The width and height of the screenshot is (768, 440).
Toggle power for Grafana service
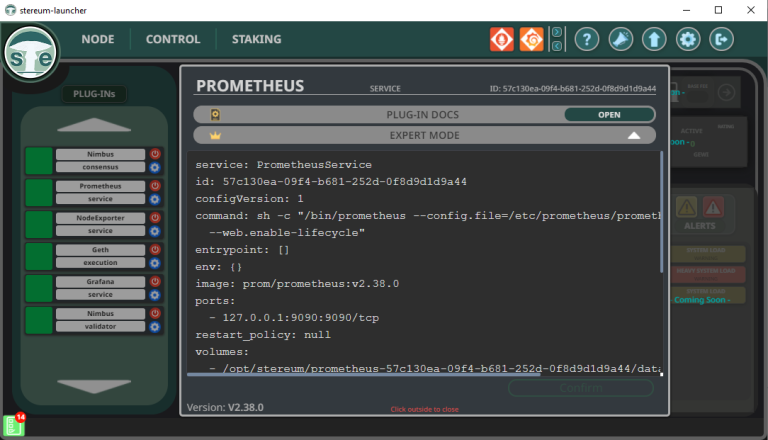[155, 281]
